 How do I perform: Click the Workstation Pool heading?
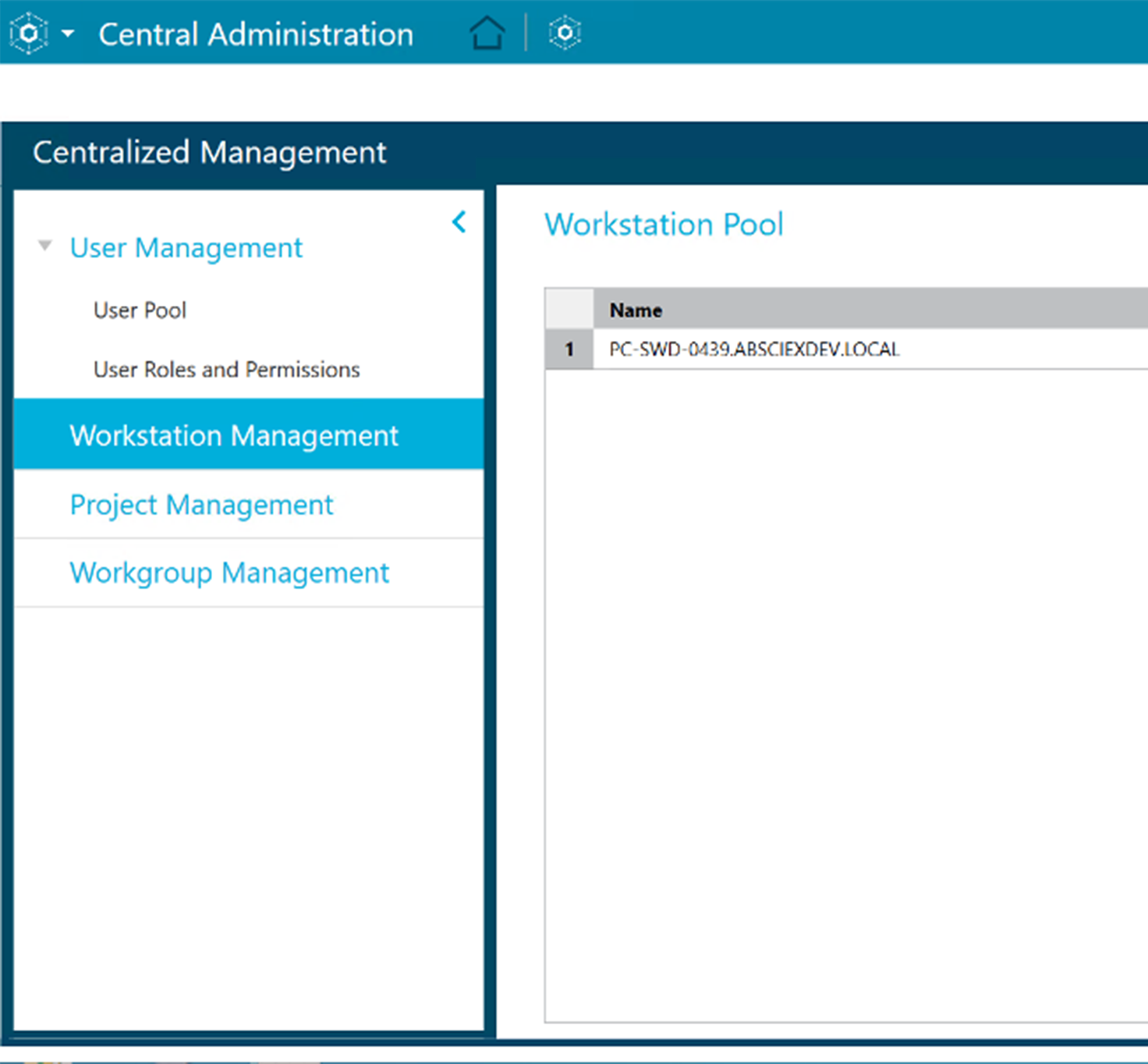(664, 225)
